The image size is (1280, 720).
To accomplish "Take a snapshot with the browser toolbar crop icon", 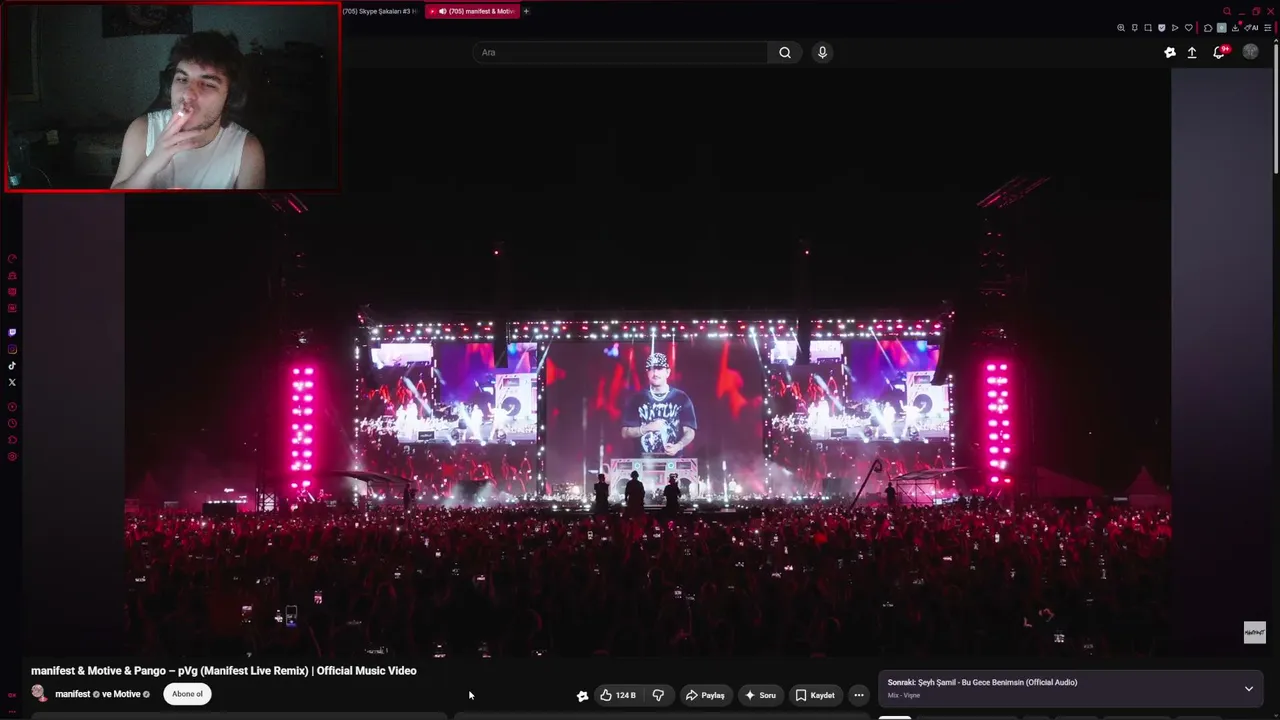I will click(x=1148, y=28).
